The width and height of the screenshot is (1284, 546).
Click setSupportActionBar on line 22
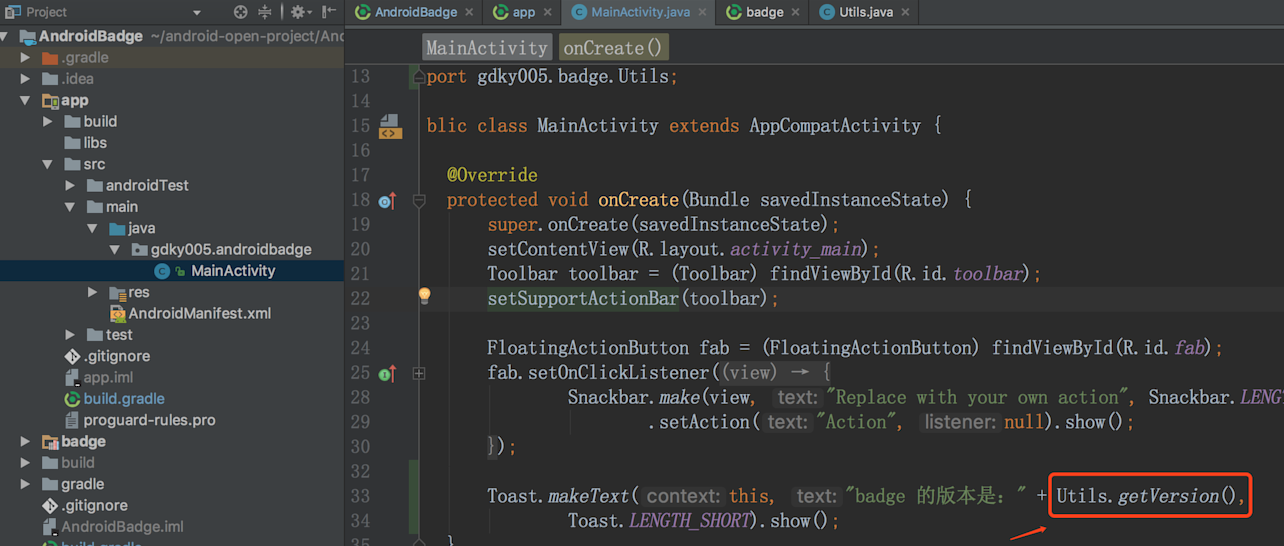pos(583,298)
